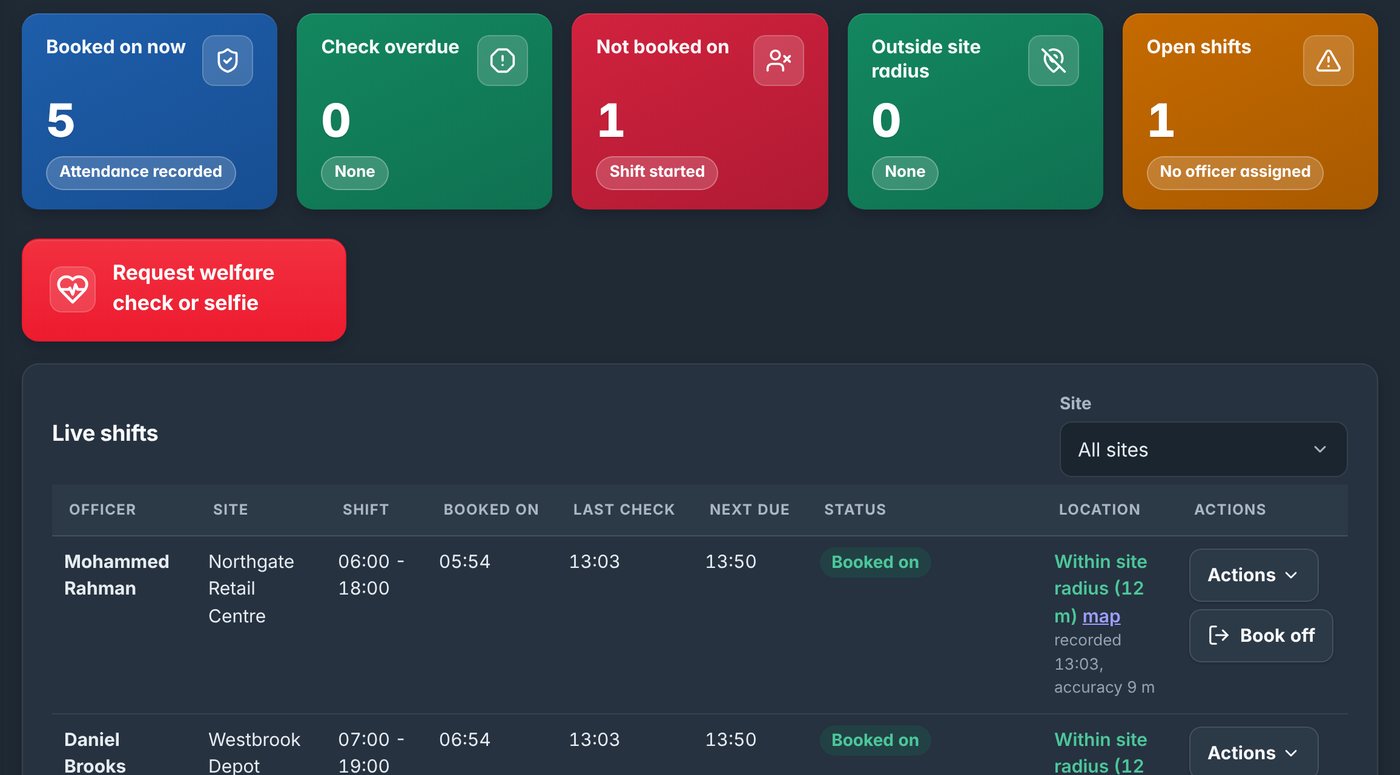The height and width of the screenshot is (775, 1400).
Task: Open the All sites dropdown
Action: (x=1203, y=450)
